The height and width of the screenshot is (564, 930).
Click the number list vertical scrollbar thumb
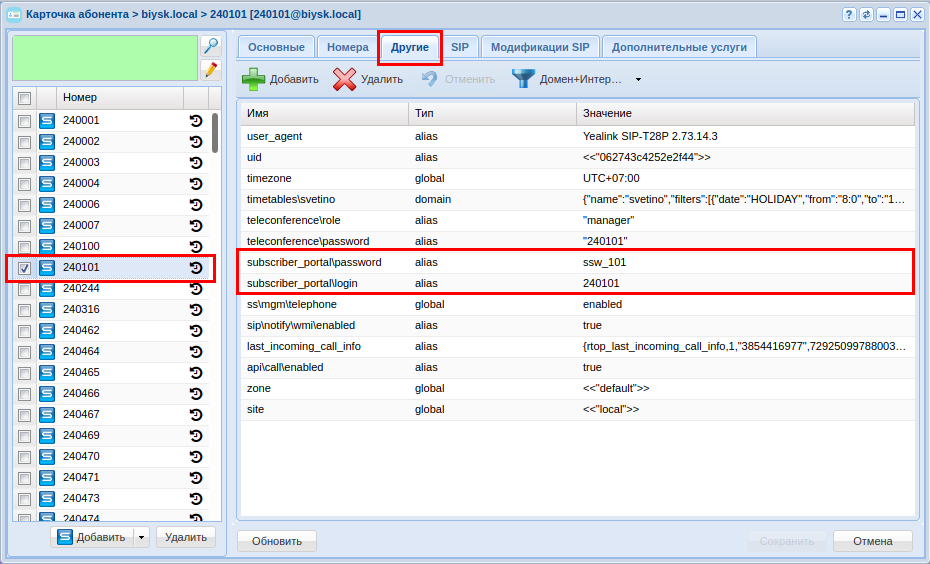215,132
